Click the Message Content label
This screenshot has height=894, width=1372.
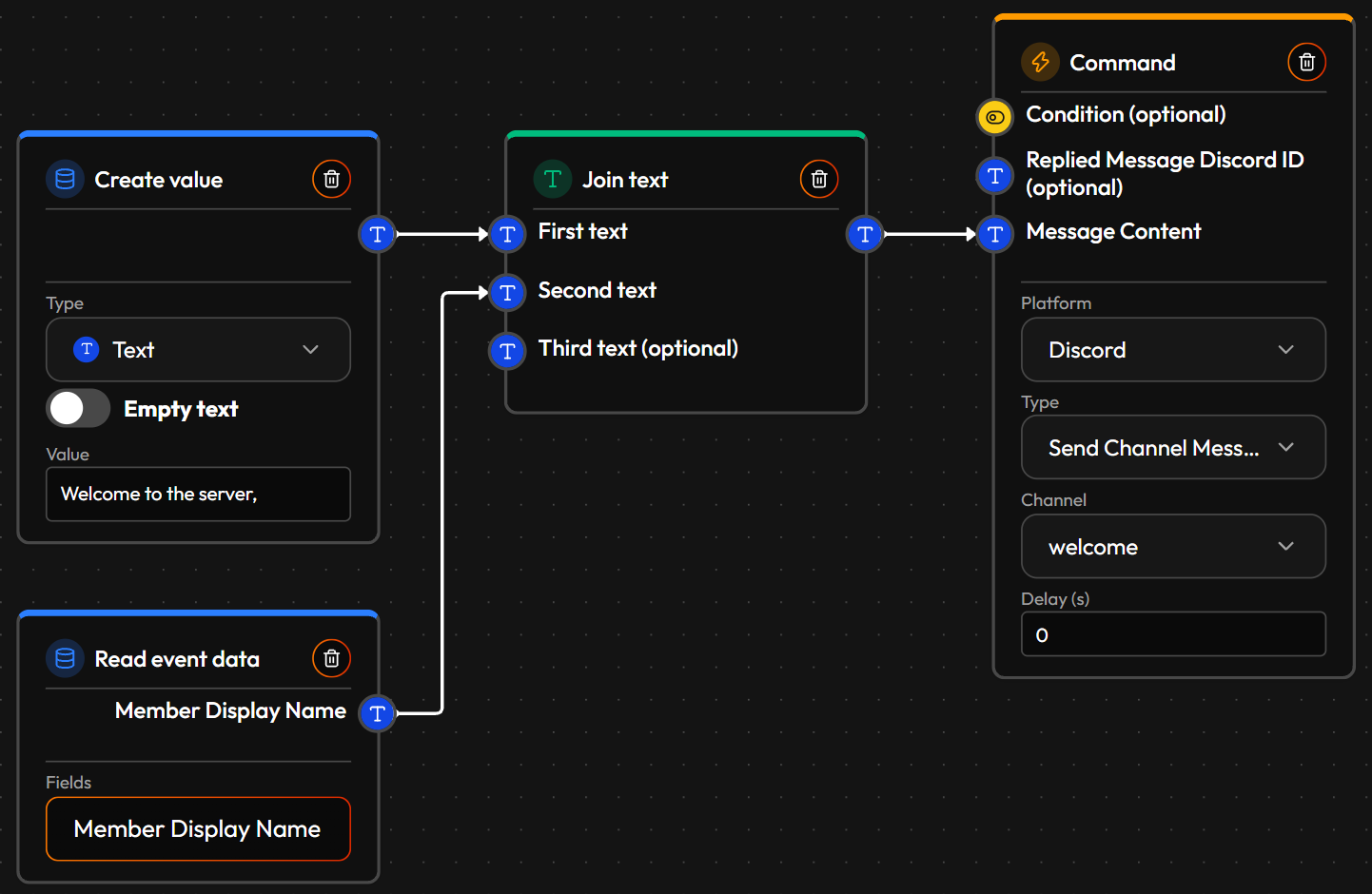(x=1114, y=231)
